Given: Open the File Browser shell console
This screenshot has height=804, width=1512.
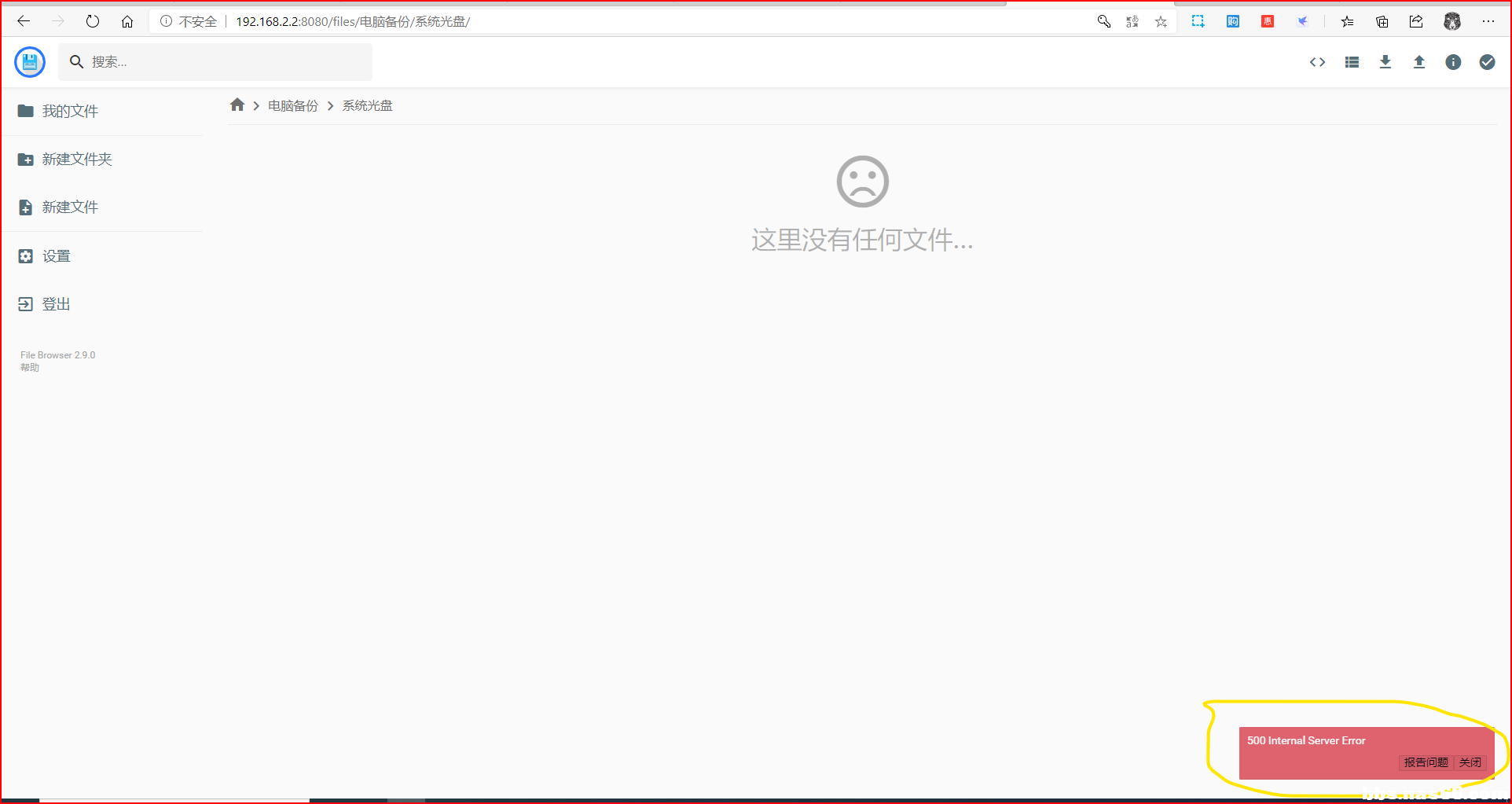Looking at the screenshot, I should pos(1317,62).
